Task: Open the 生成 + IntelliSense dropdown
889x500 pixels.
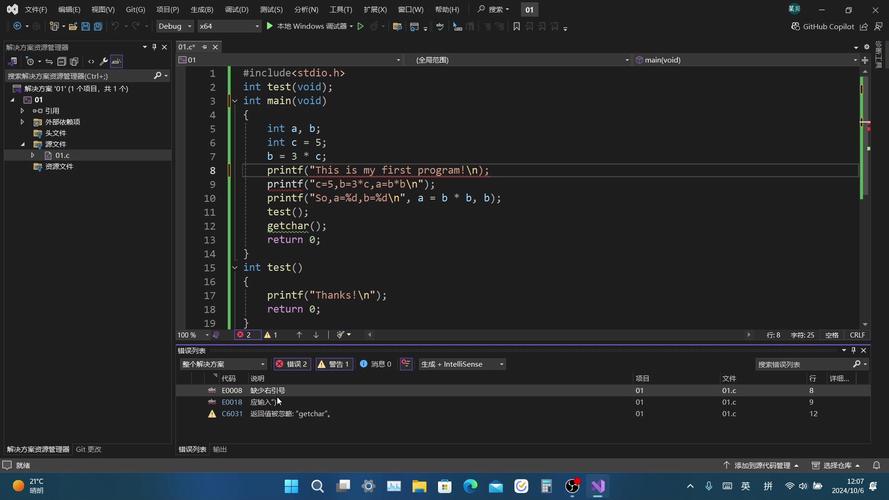Action: pyautogui.click(x=462, y=364)
